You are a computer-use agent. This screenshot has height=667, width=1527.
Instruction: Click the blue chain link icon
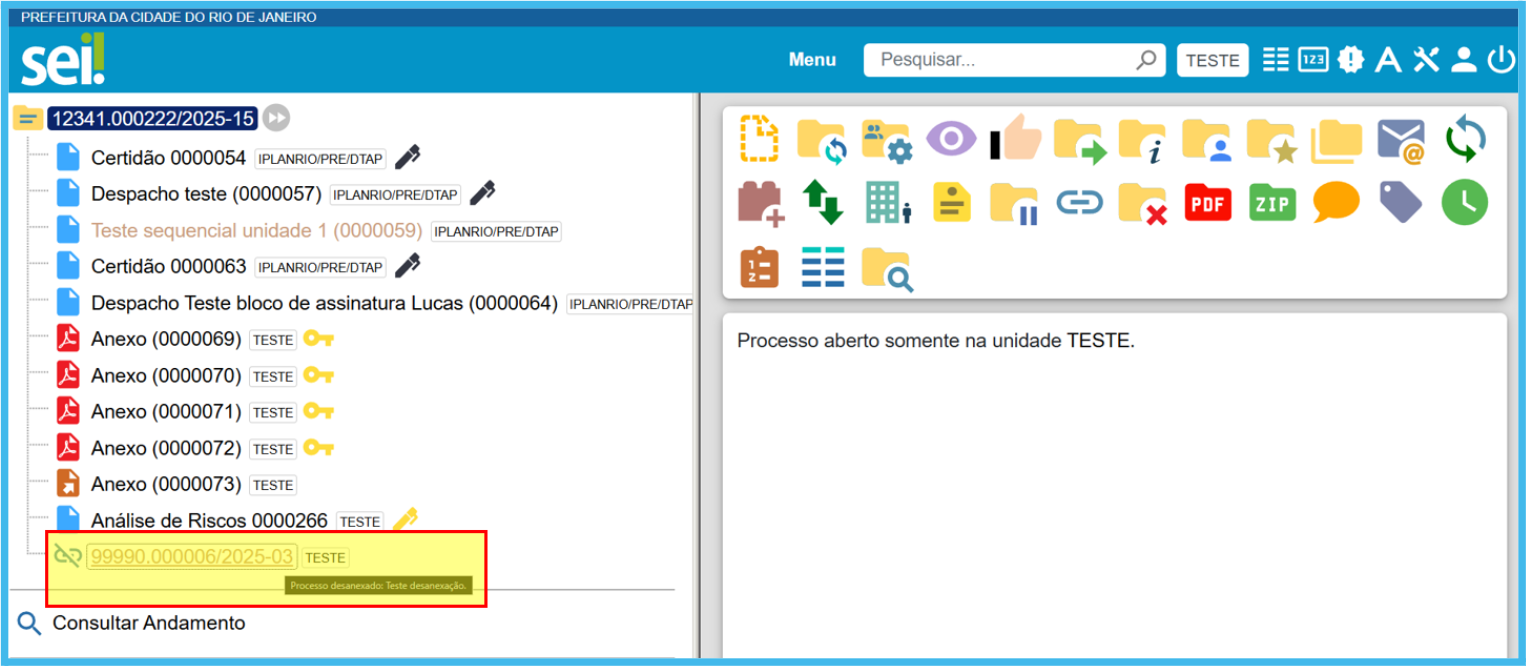coord(1080,203)
